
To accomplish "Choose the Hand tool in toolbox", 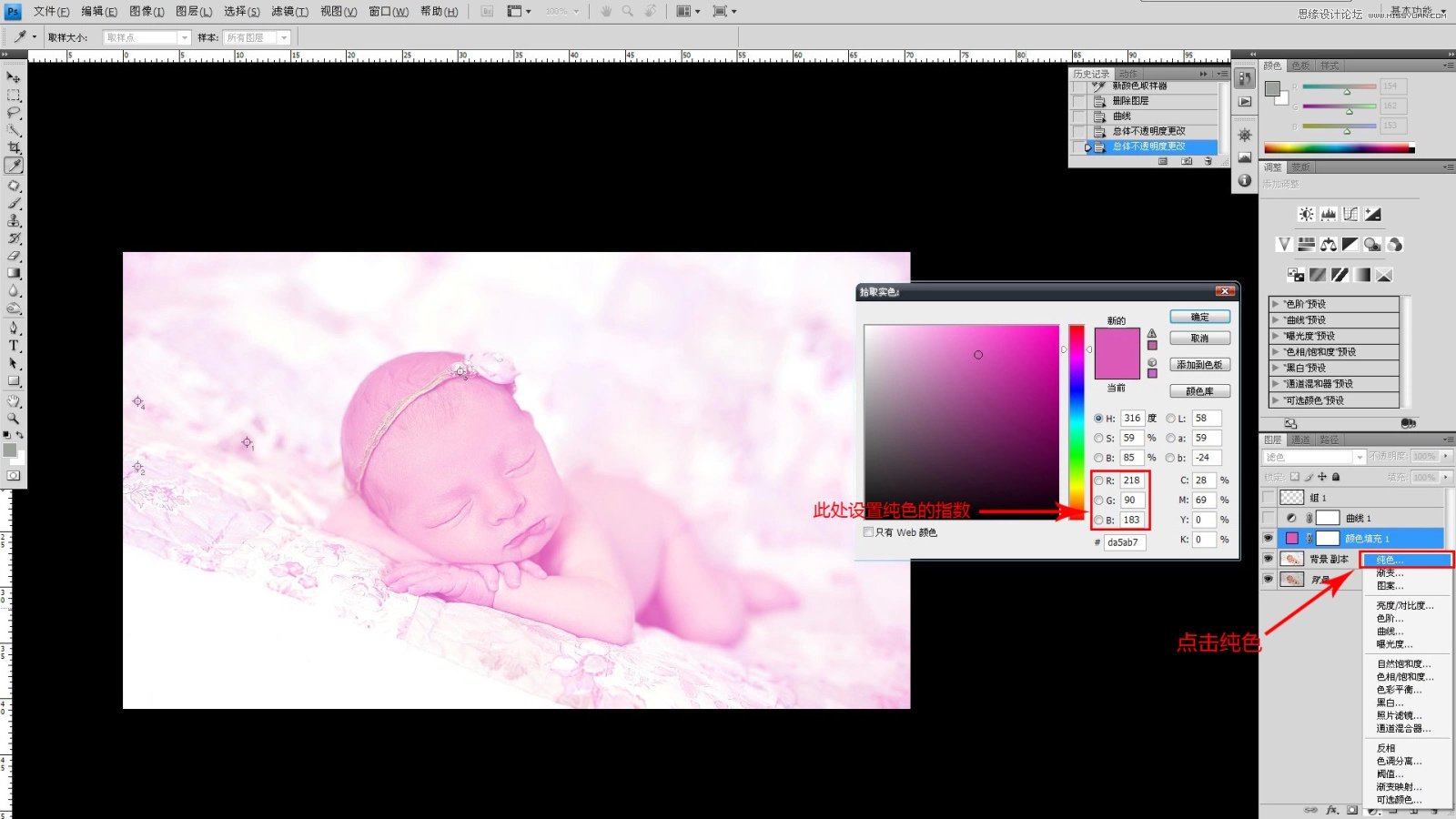I will point(14,400).
